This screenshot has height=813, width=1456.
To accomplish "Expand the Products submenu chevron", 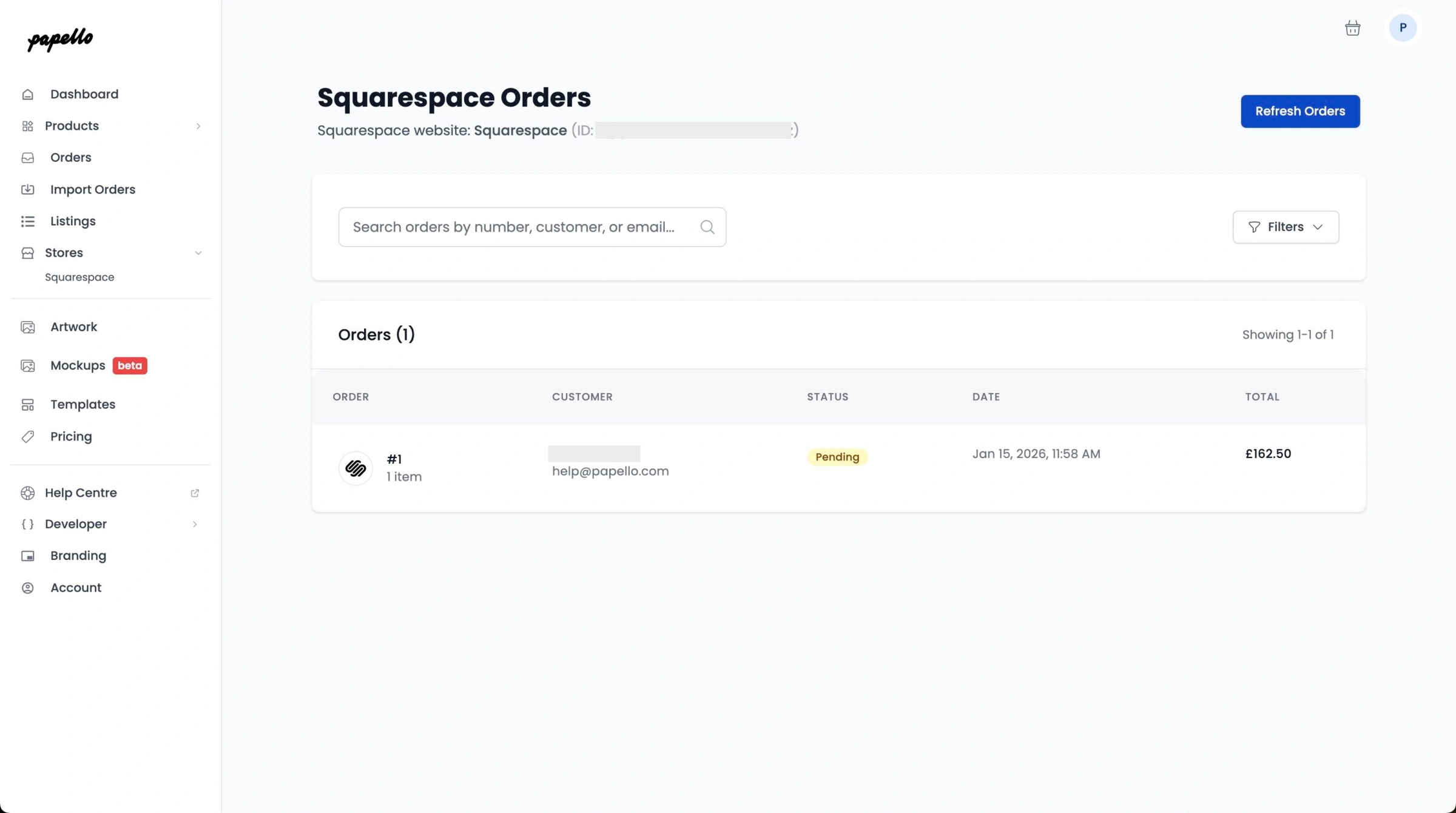I will 198,126.
